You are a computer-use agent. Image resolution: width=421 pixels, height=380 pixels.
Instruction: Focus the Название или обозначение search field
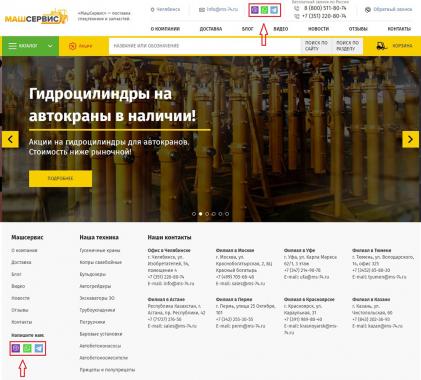205,46
